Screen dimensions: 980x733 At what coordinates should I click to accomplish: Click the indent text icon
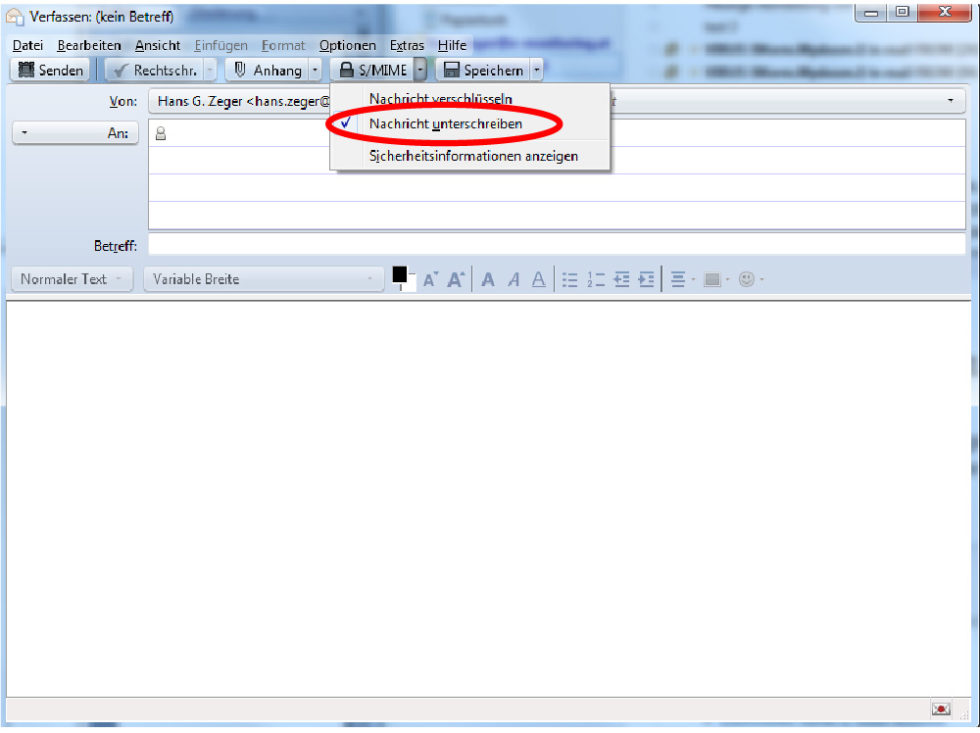pyautogui.click(x=646, y=280)
